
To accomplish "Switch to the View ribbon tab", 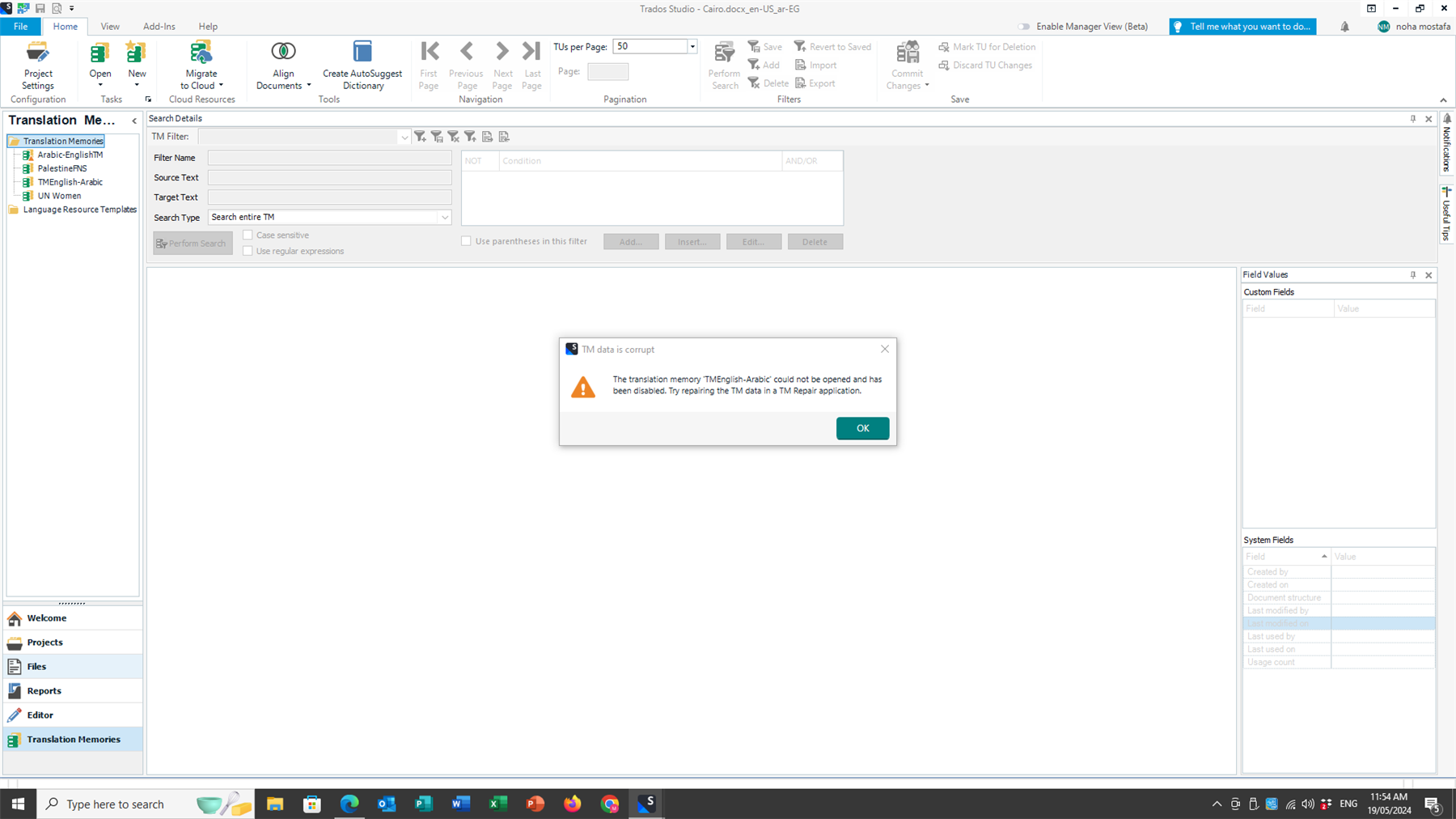I will pos(110,27).
